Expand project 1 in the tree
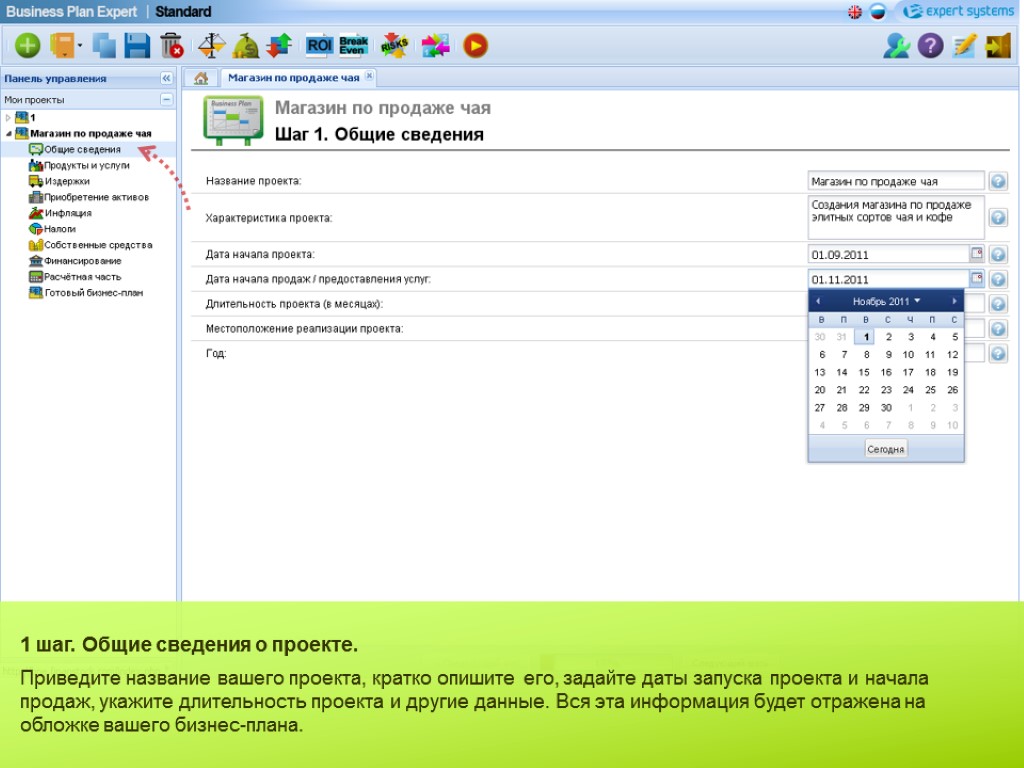Screen dimensions: 1024x768 (8, 118)
